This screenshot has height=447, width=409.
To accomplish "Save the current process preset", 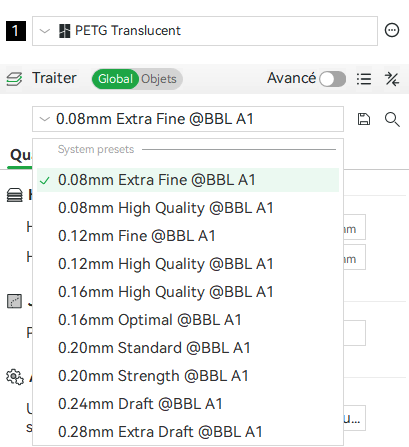I will [x=364, y=119].
